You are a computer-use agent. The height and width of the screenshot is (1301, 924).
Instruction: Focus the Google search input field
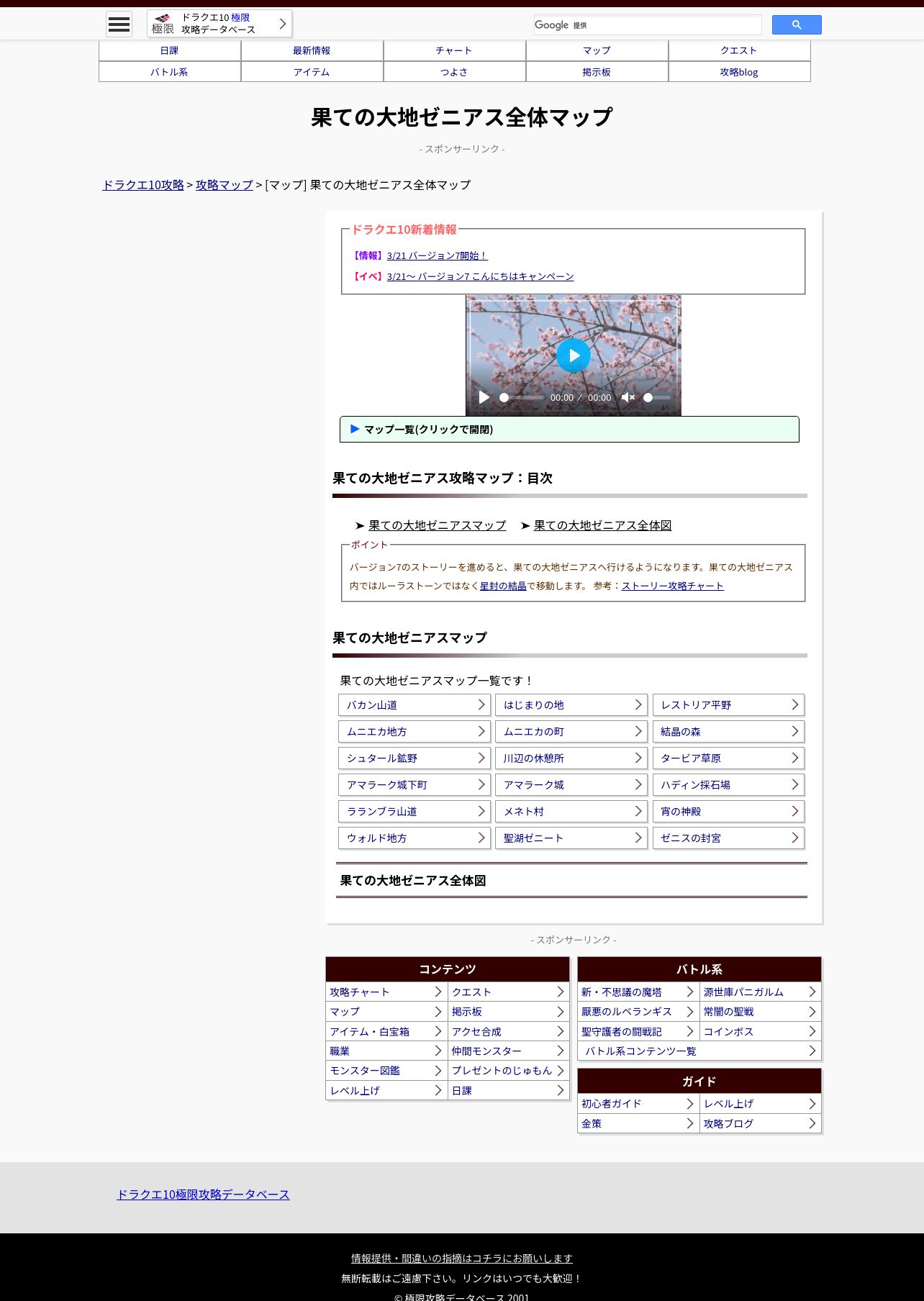648,25
